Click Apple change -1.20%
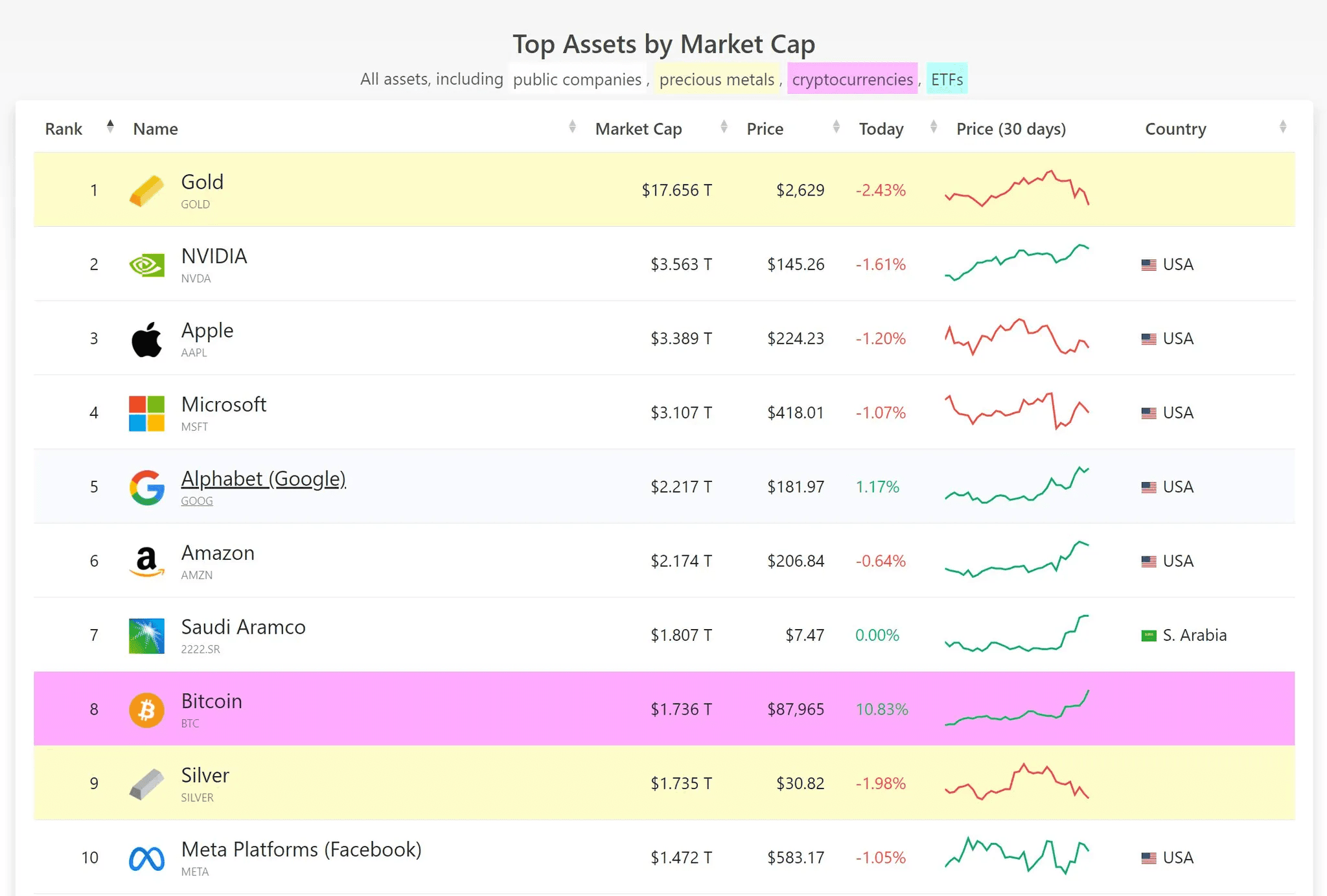Screen dimensions: 1327x896 [881, 339]
